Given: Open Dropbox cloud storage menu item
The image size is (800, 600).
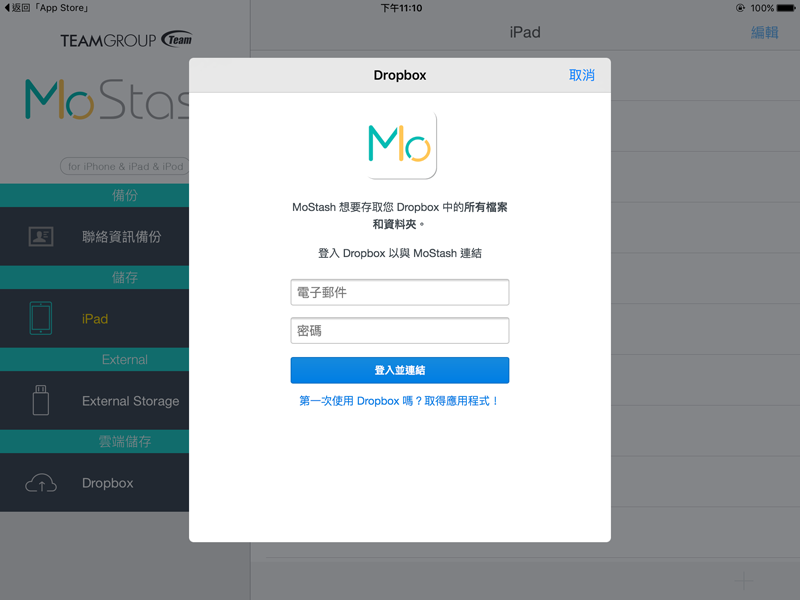Looking at the screenshot, I should tap(94, 483).
